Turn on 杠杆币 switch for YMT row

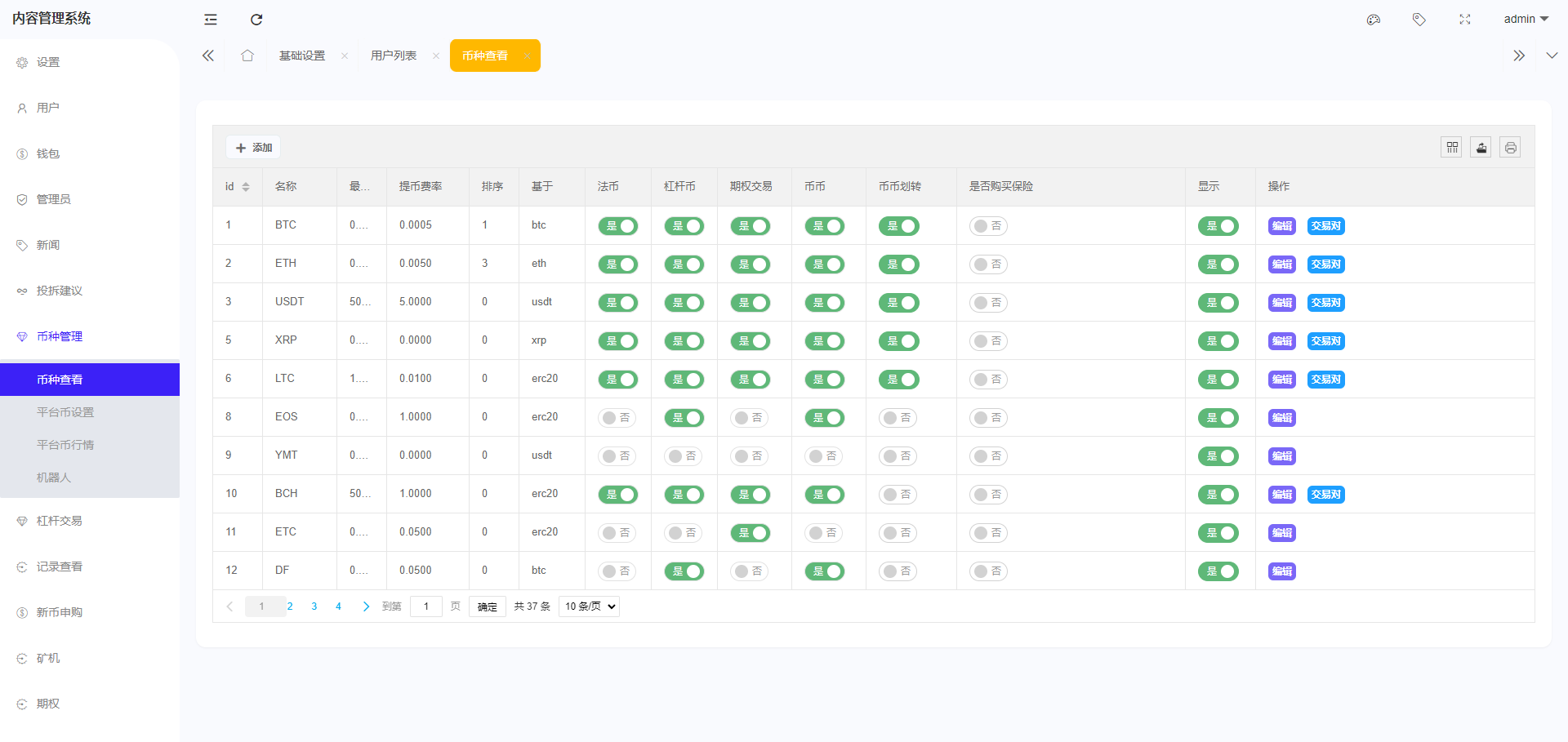(684, 456)
